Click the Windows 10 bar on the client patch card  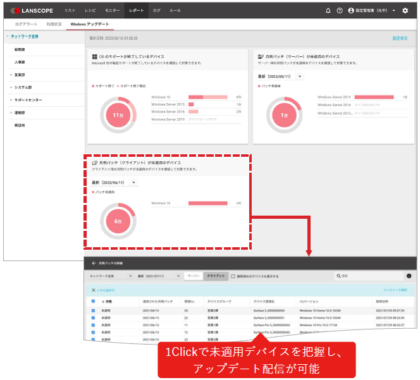pos(208,203)
